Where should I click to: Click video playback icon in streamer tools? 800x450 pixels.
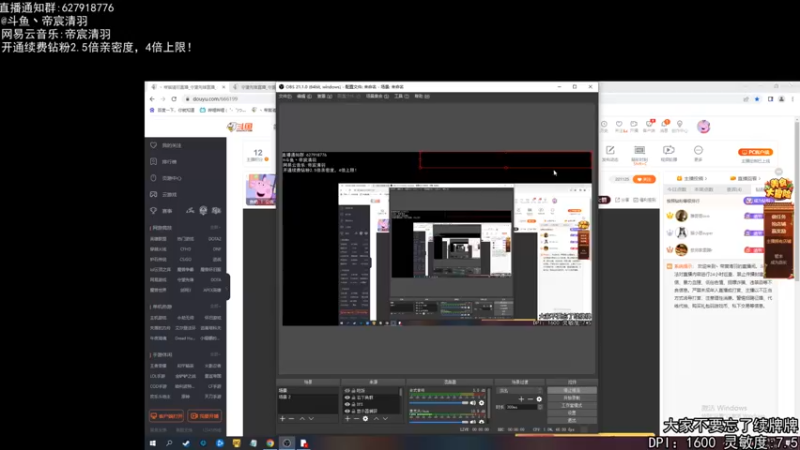[668, 150]
